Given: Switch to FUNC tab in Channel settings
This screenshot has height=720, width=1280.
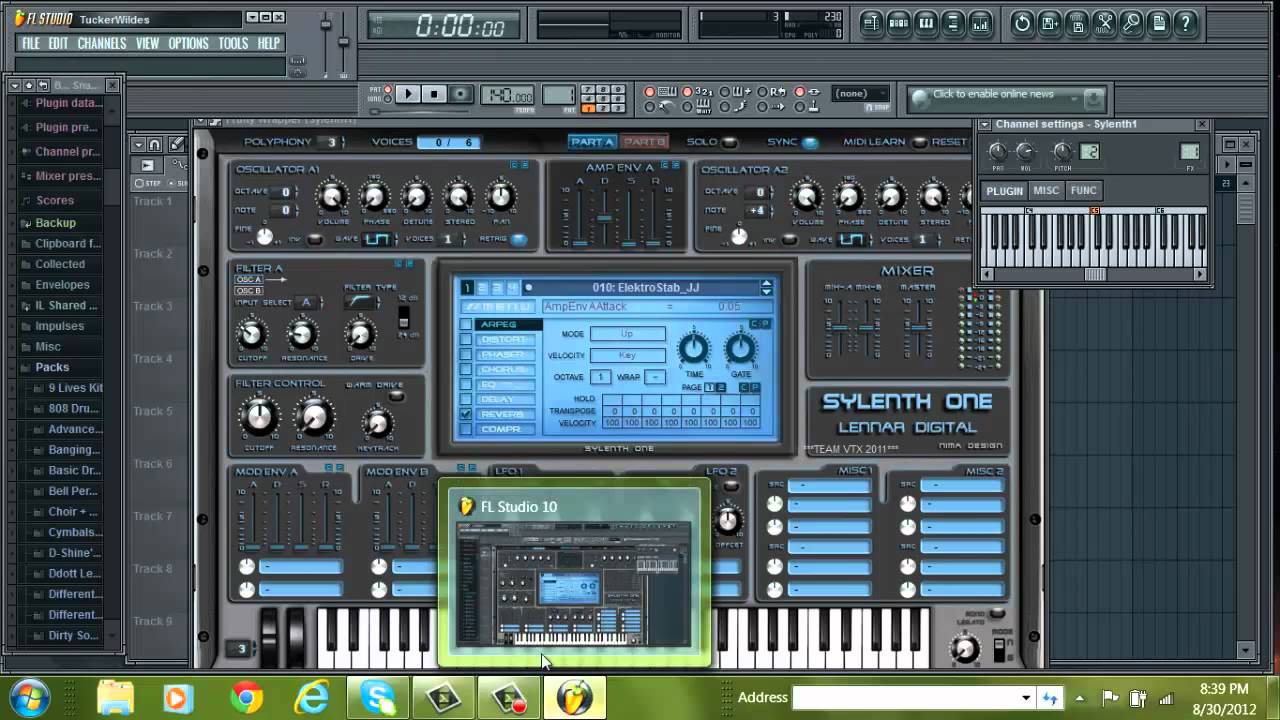Looking at the screenshot, I should 1083,190.
